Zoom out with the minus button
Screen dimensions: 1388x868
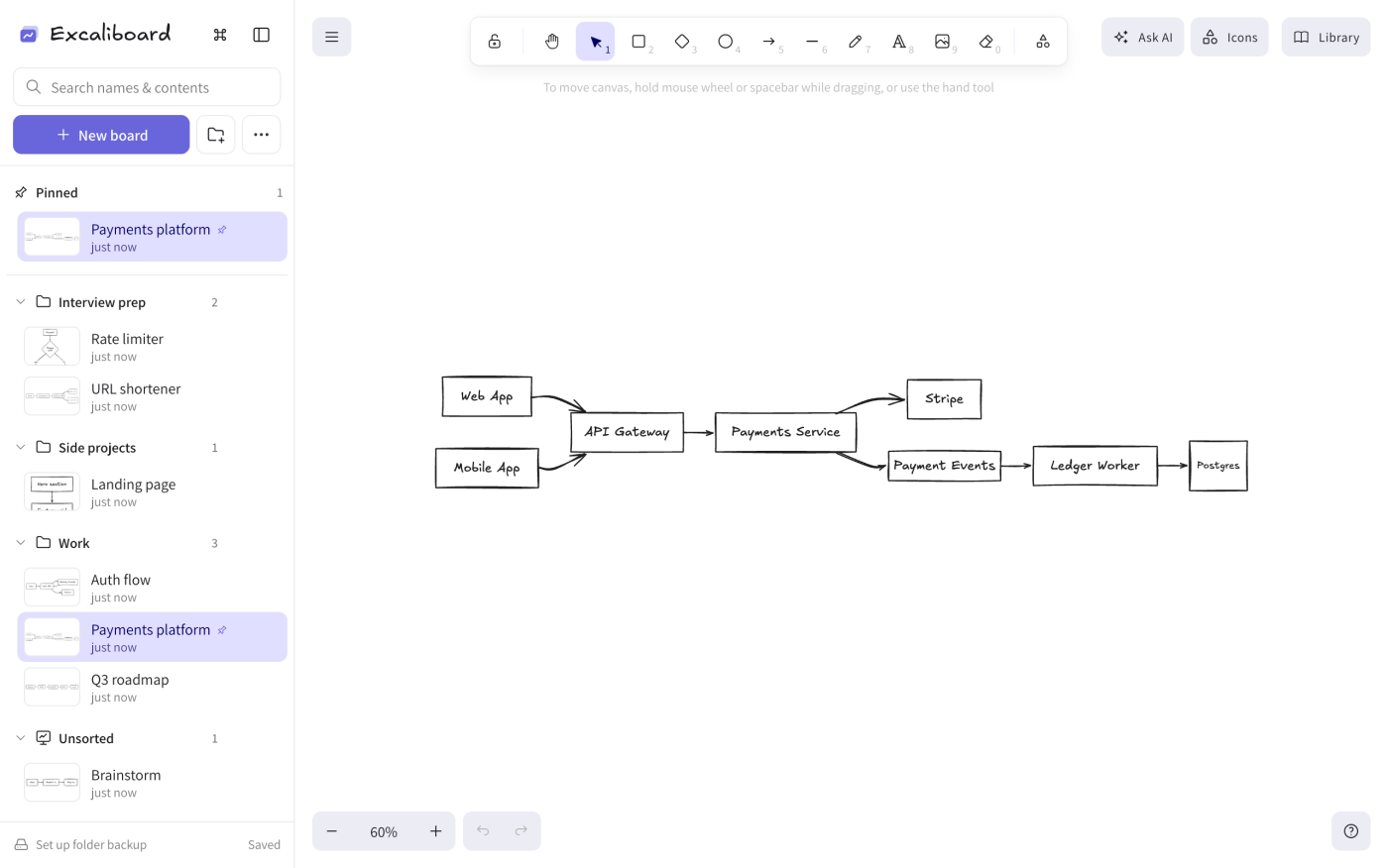332,831
